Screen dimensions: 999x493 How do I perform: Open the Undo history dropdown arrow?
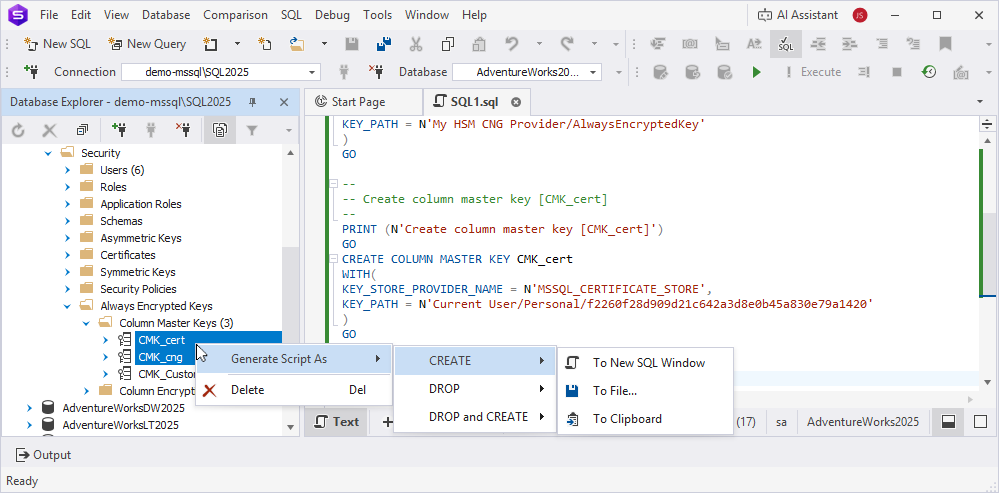[538, 44]
